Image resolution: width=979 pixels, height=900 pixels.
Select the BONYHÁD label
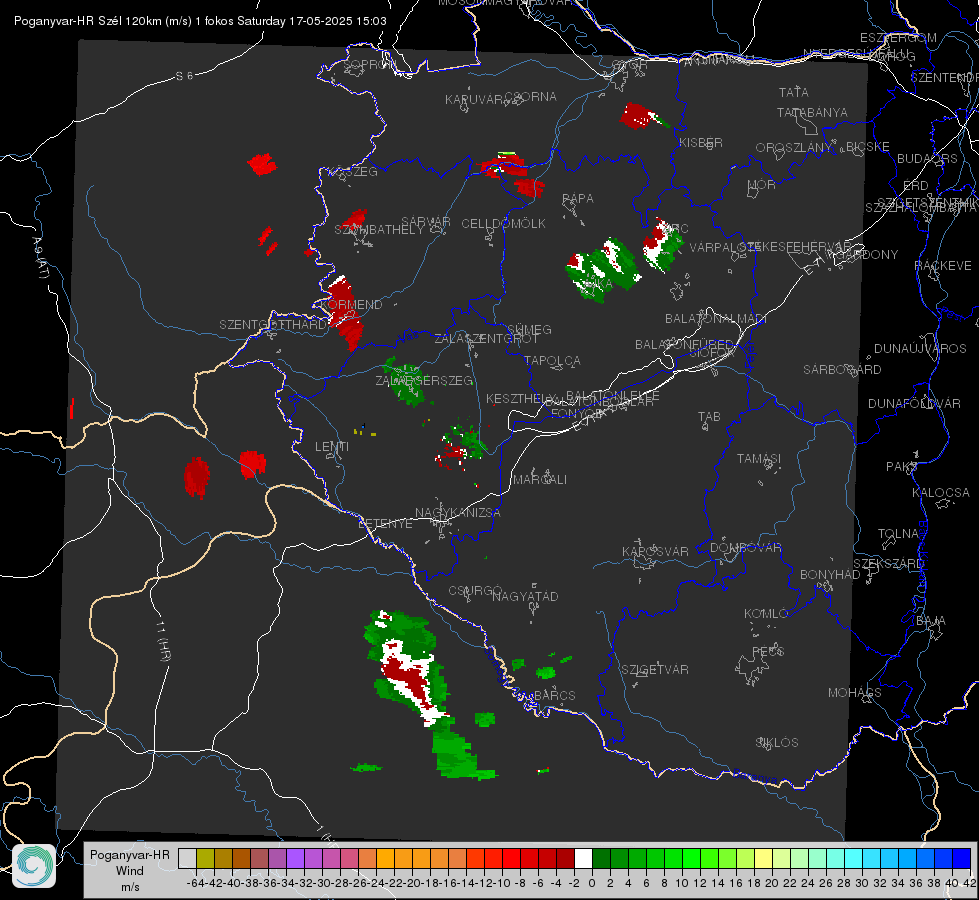(830, 575)
